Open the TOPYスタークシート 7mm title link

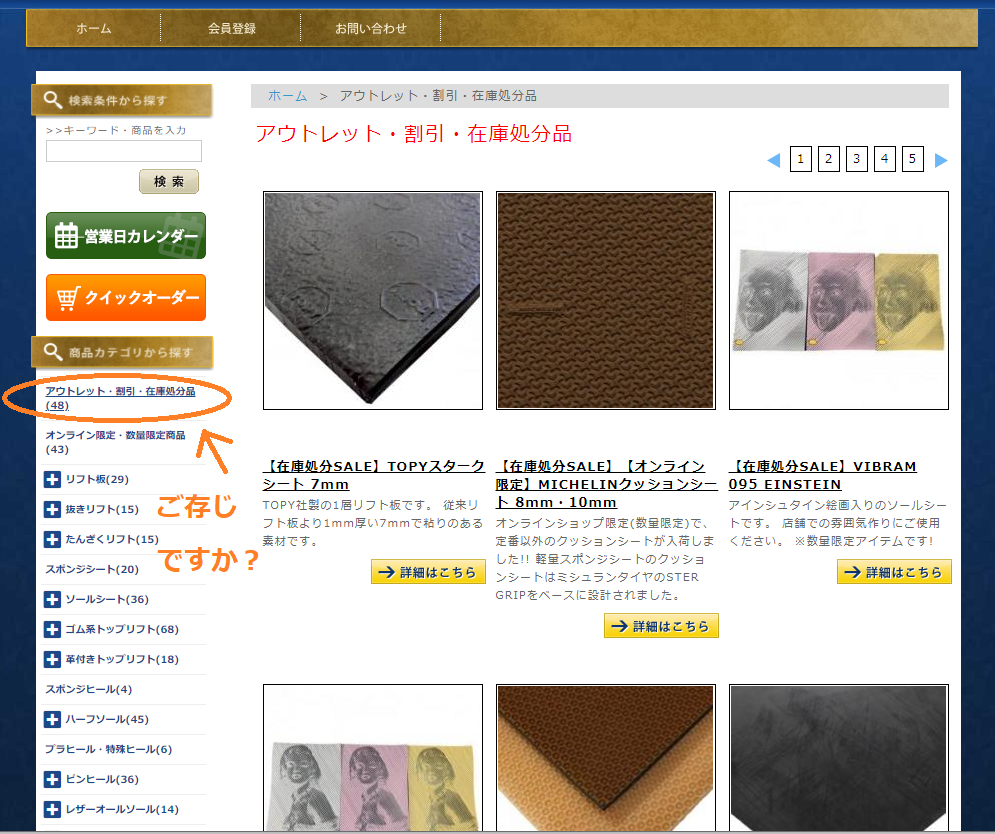tap(374, 475)
